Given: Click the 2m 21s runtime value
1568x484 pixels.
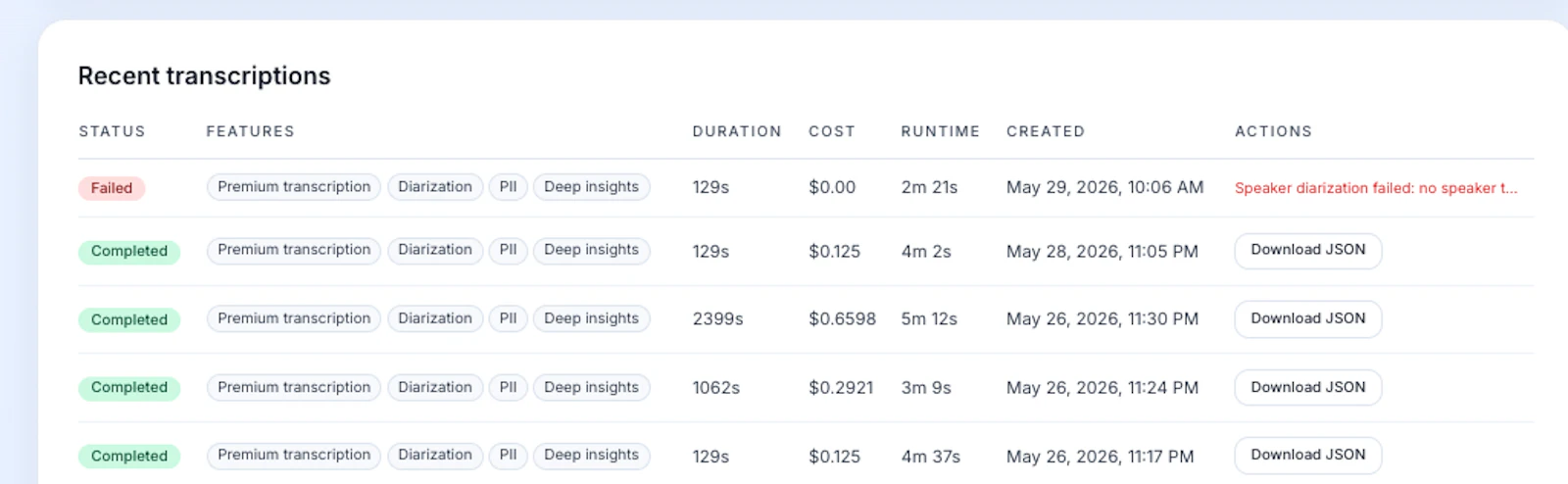Looking at the screenshot, I should 929,187.
